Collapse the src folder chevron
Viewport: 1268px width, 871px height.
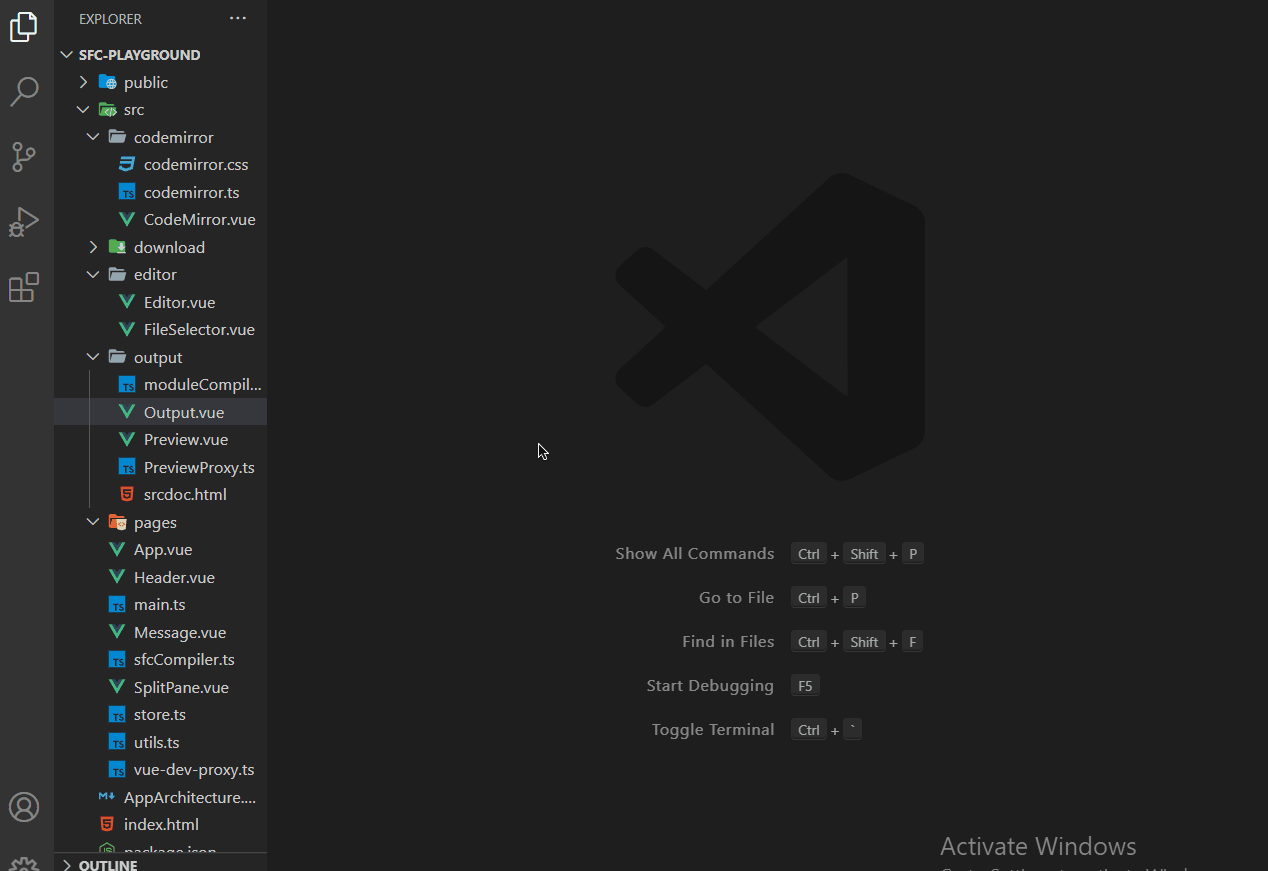(83, 109)
